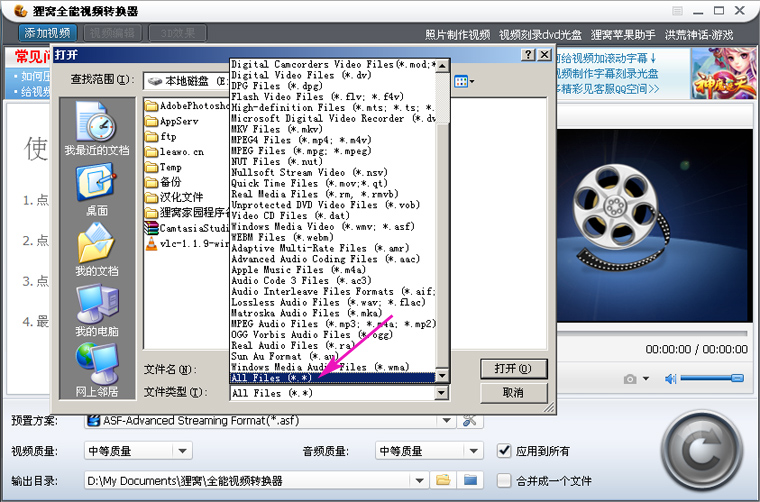
Task: Click the 取消 cancel button
Action: (514, 392)
